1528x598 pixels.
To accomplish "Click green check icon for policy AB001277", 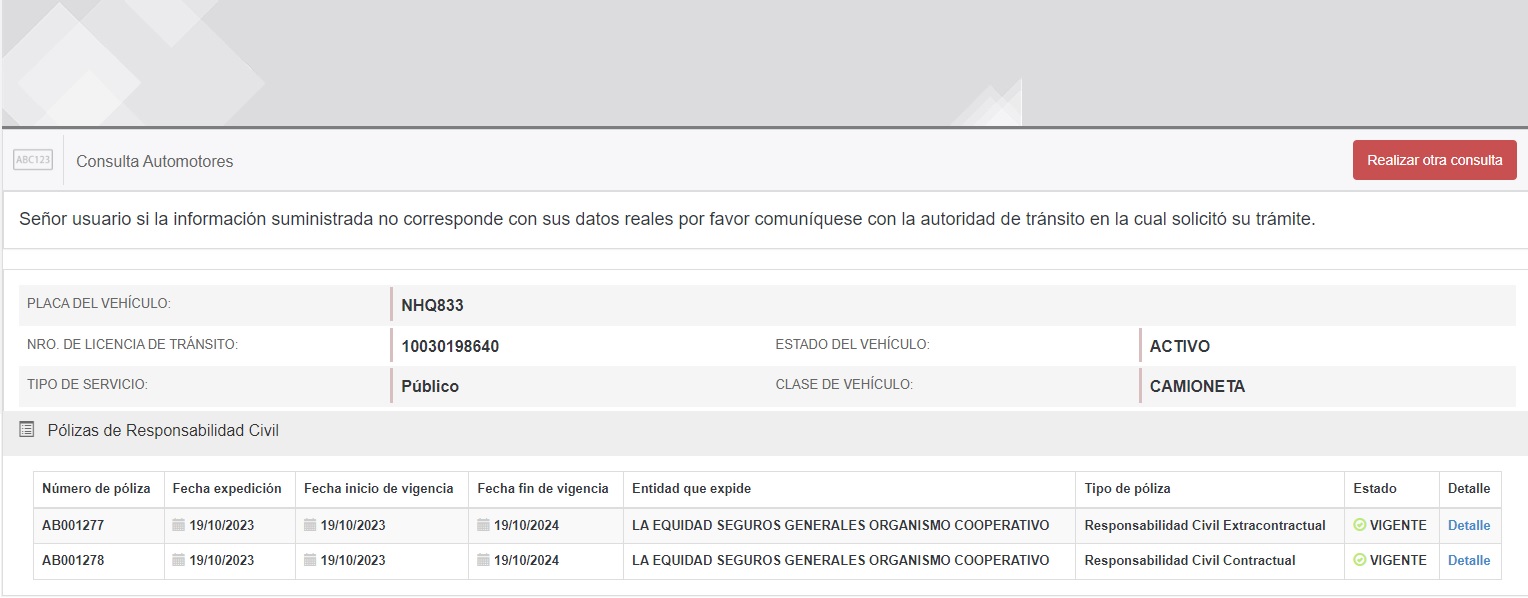I will pos(1359,525).
